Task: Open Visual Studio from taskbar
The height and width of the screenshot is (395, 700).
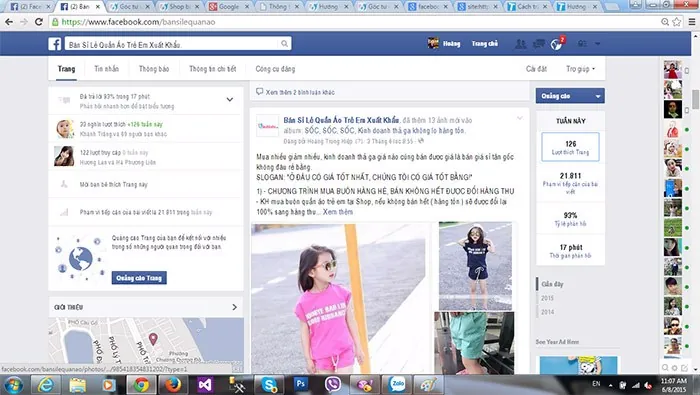Action: coord(204,385)
